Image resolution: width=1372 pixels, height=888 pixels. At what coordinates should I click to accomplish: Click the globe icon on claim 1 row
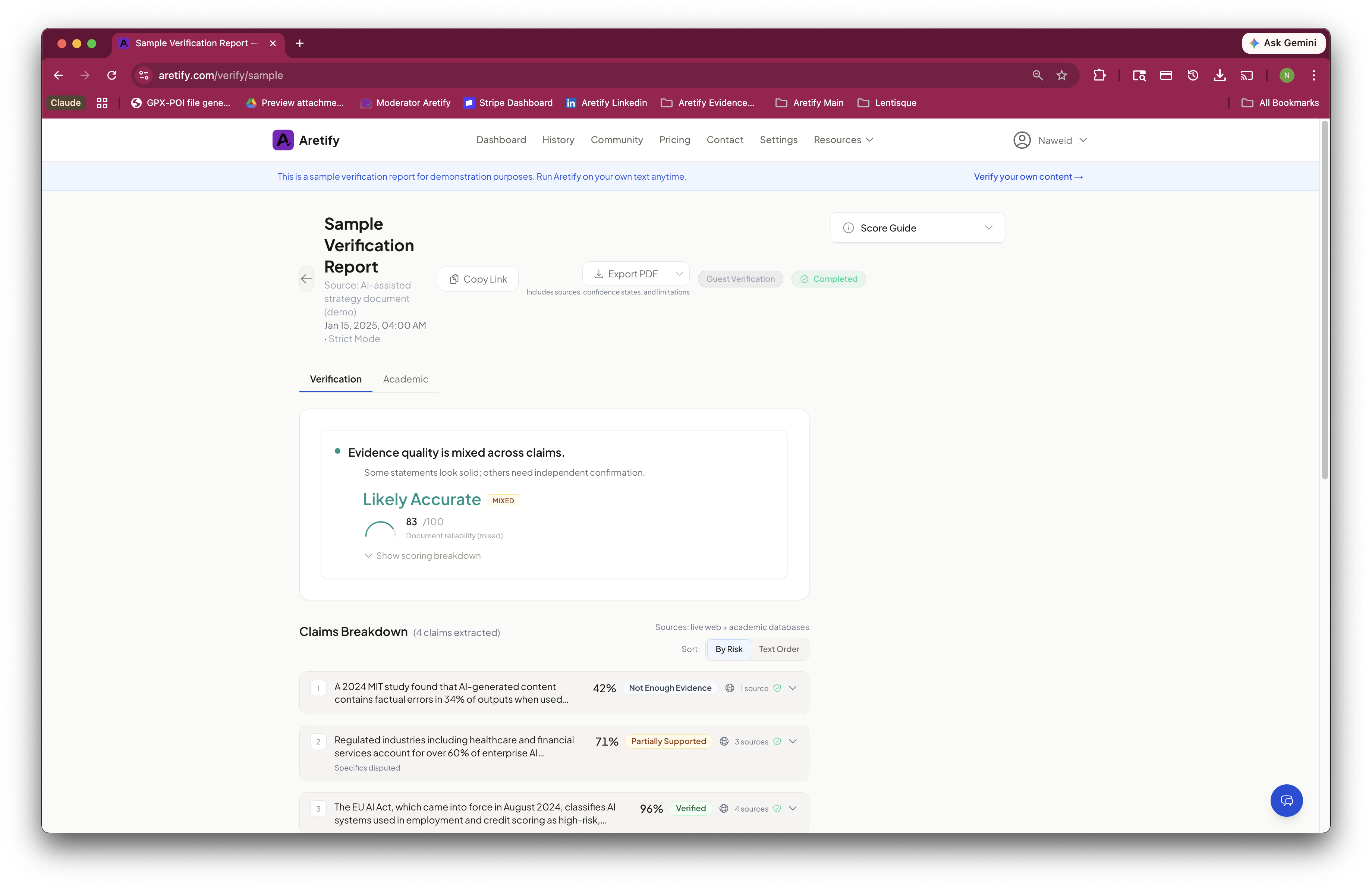point(729,688)
